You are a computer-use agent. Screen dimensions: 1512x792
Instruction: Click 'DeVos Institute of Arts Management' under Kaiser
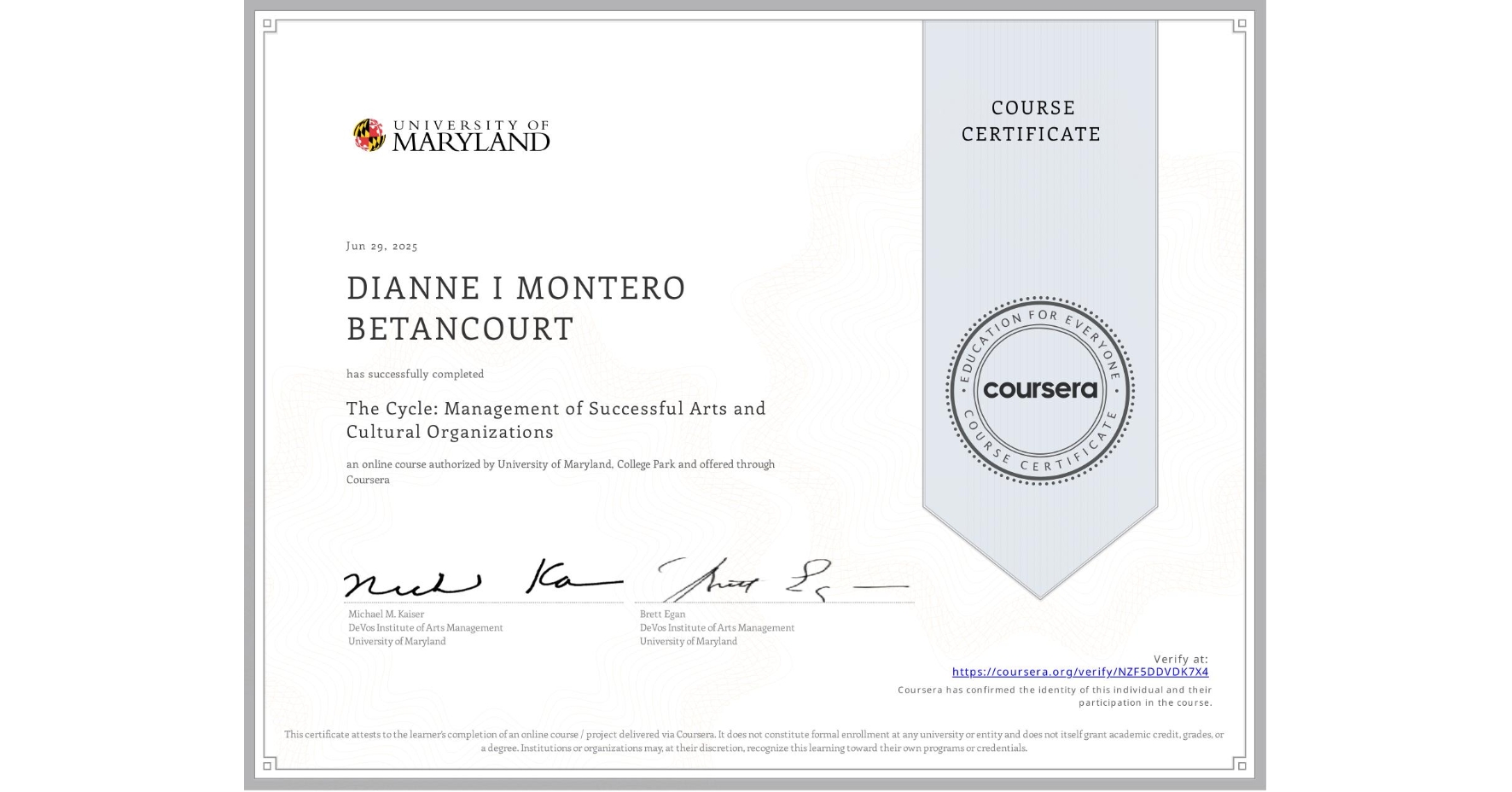click(x=426, y=627)
